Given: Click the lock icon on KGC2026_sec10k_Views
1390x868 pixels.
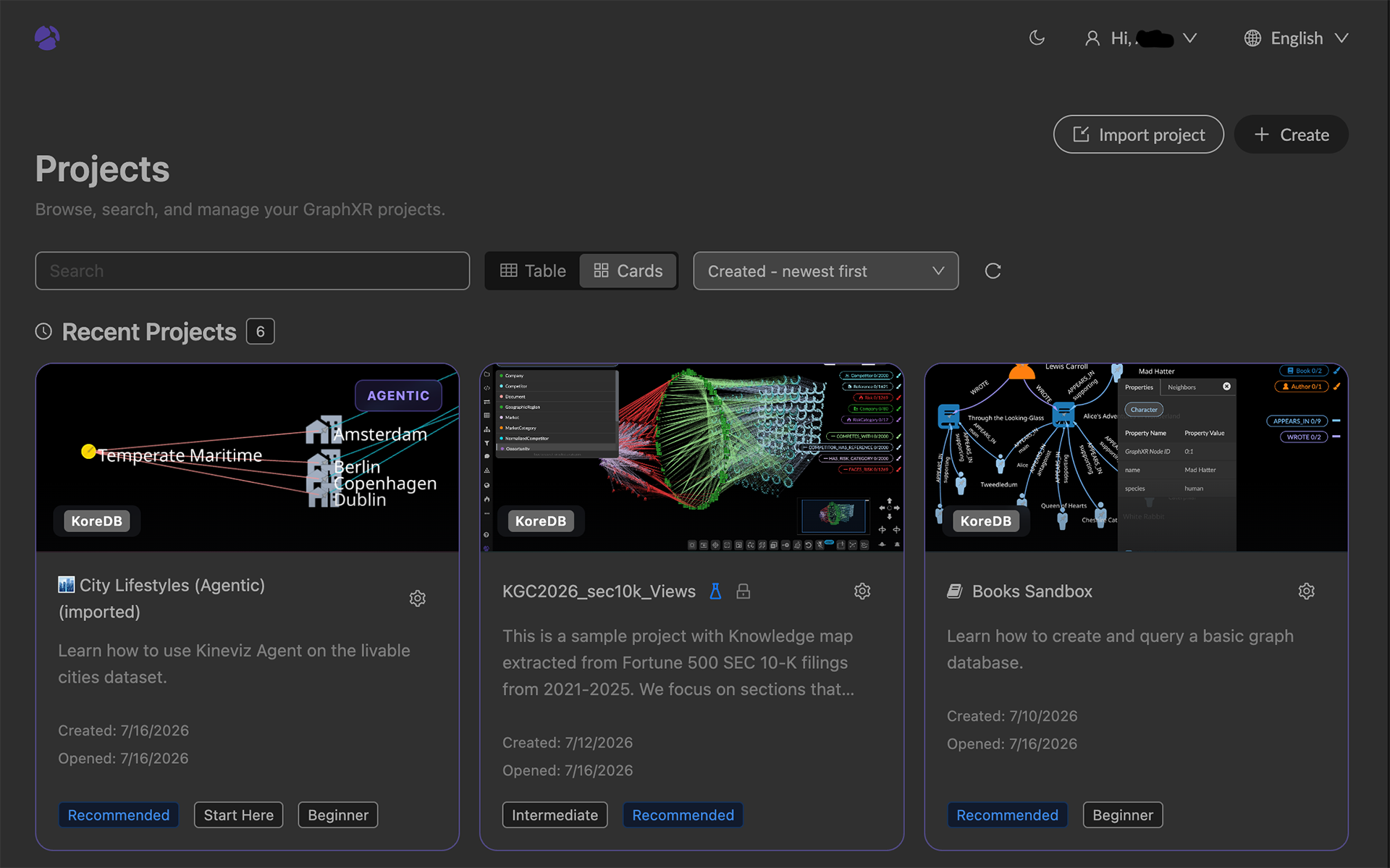Looking at the screenshot, I should pyautogui.click(x=744, y=591).
